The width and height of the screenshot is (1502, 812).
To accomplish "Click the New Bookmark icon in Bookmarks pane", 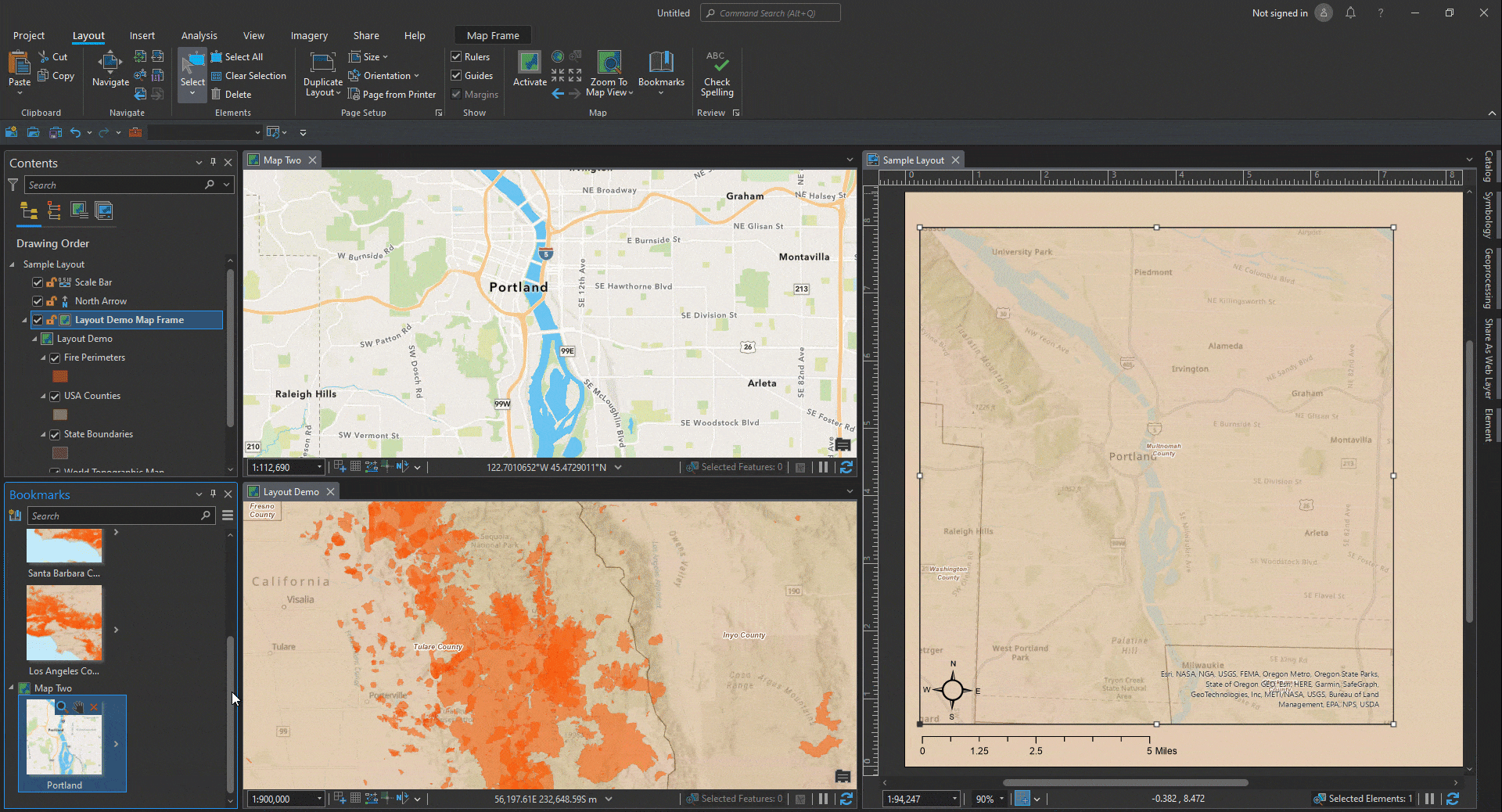I will tap(15, 516).
